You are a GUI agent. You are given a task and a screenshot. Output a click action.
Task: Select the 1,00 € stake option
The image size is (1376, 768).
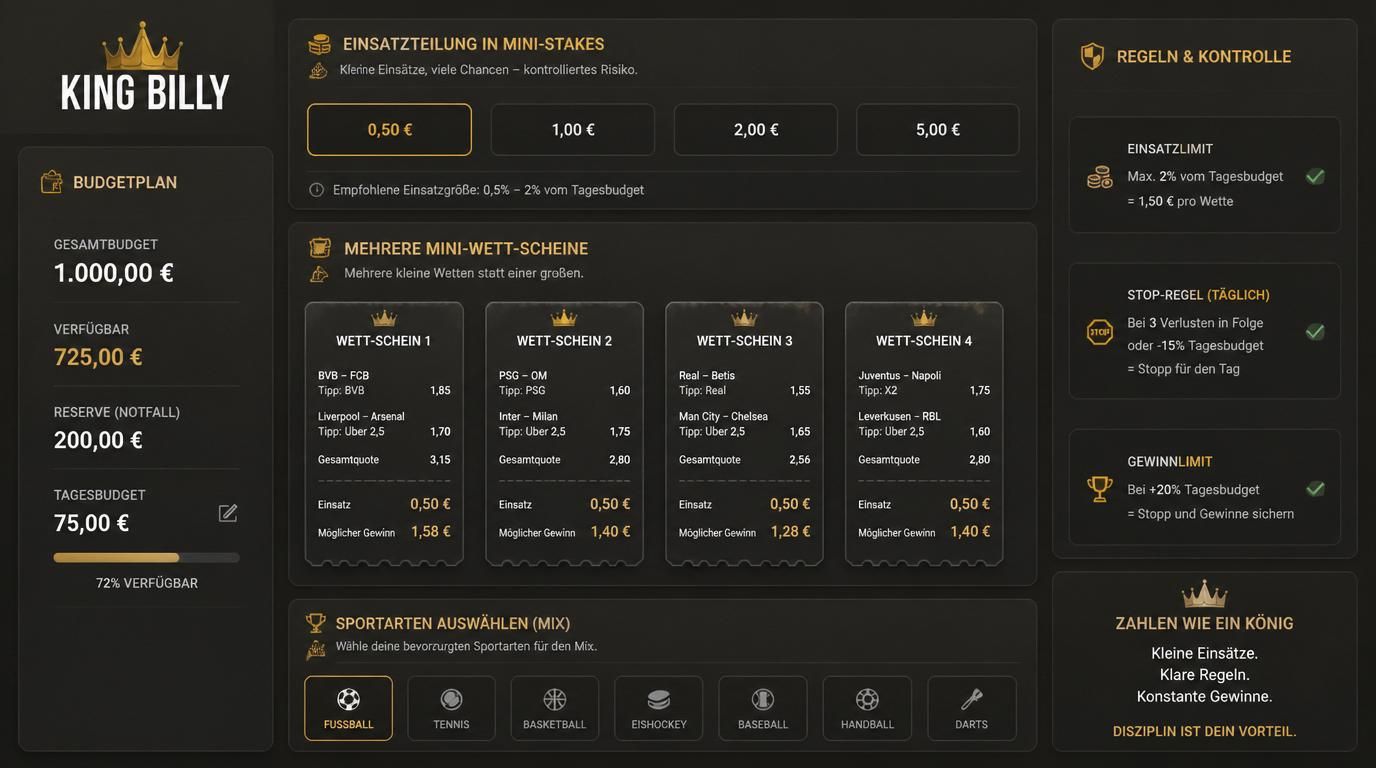click(573, 130)
